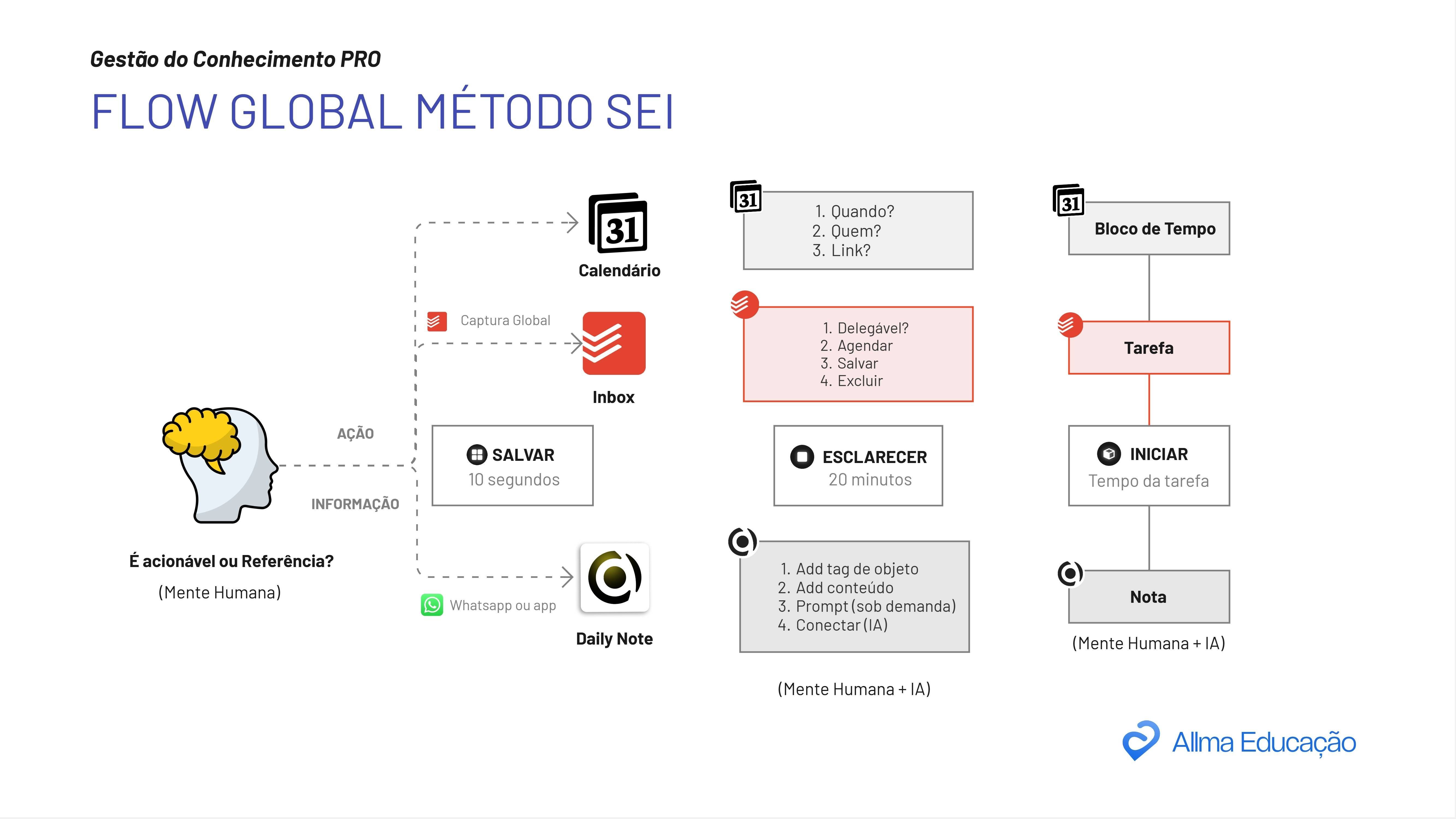
Task: Click '2. Add conteúdo' item
Action: point(835,588)
